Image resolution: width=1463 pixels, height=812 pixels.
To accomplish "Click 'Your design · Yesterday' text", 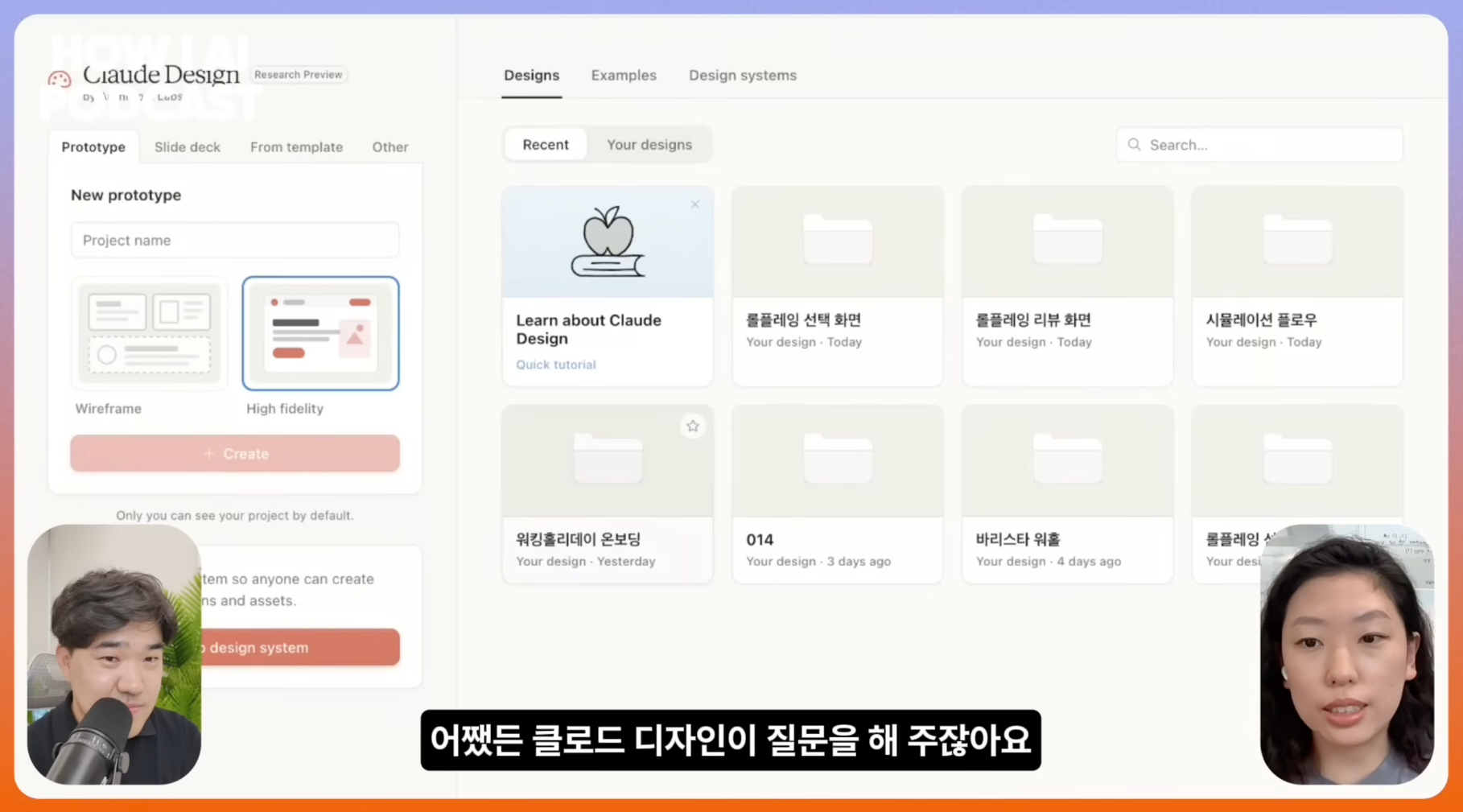I will [x=586, y=562].
